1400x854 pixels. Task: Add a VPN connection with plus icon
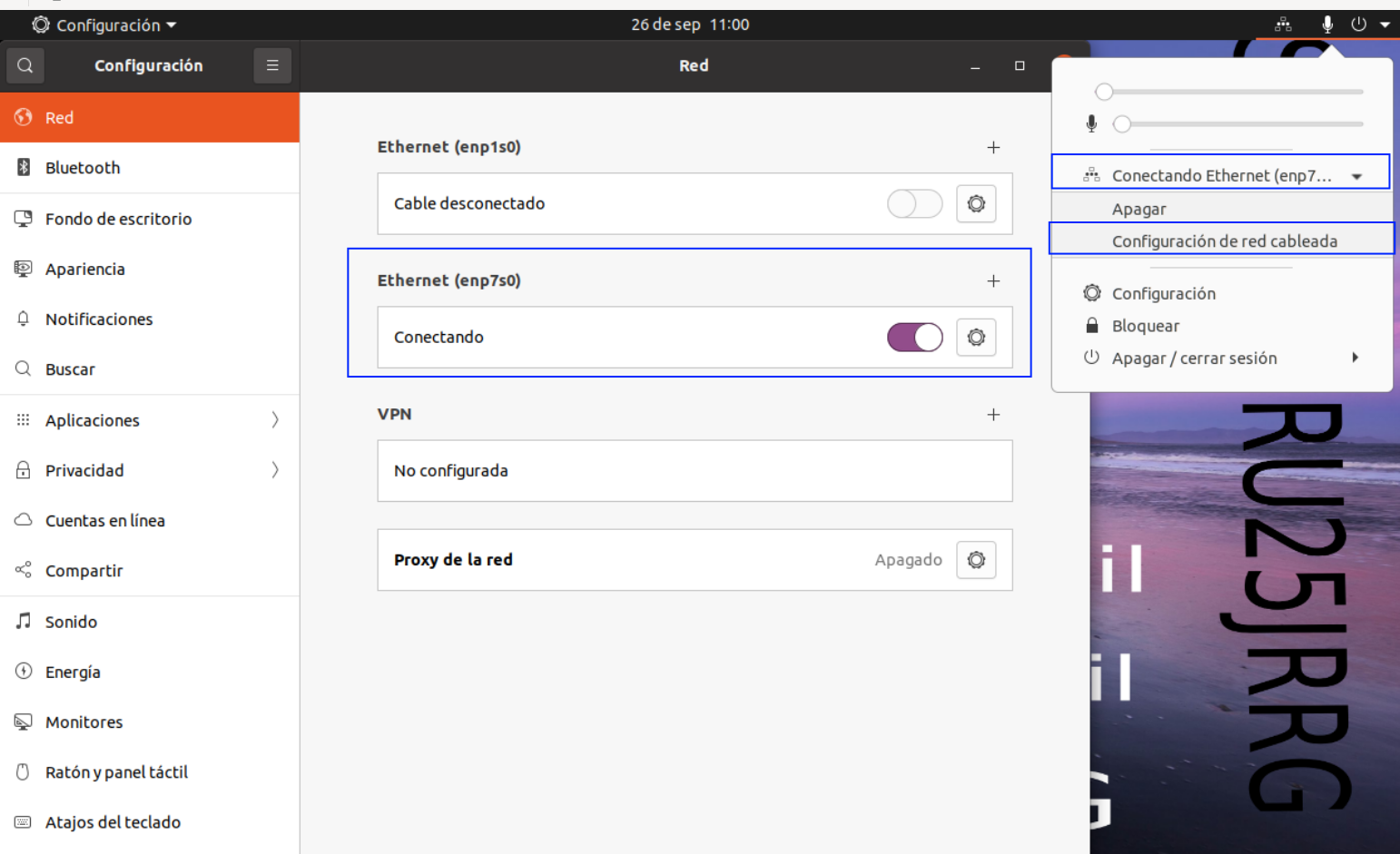(x=993, y=415)
